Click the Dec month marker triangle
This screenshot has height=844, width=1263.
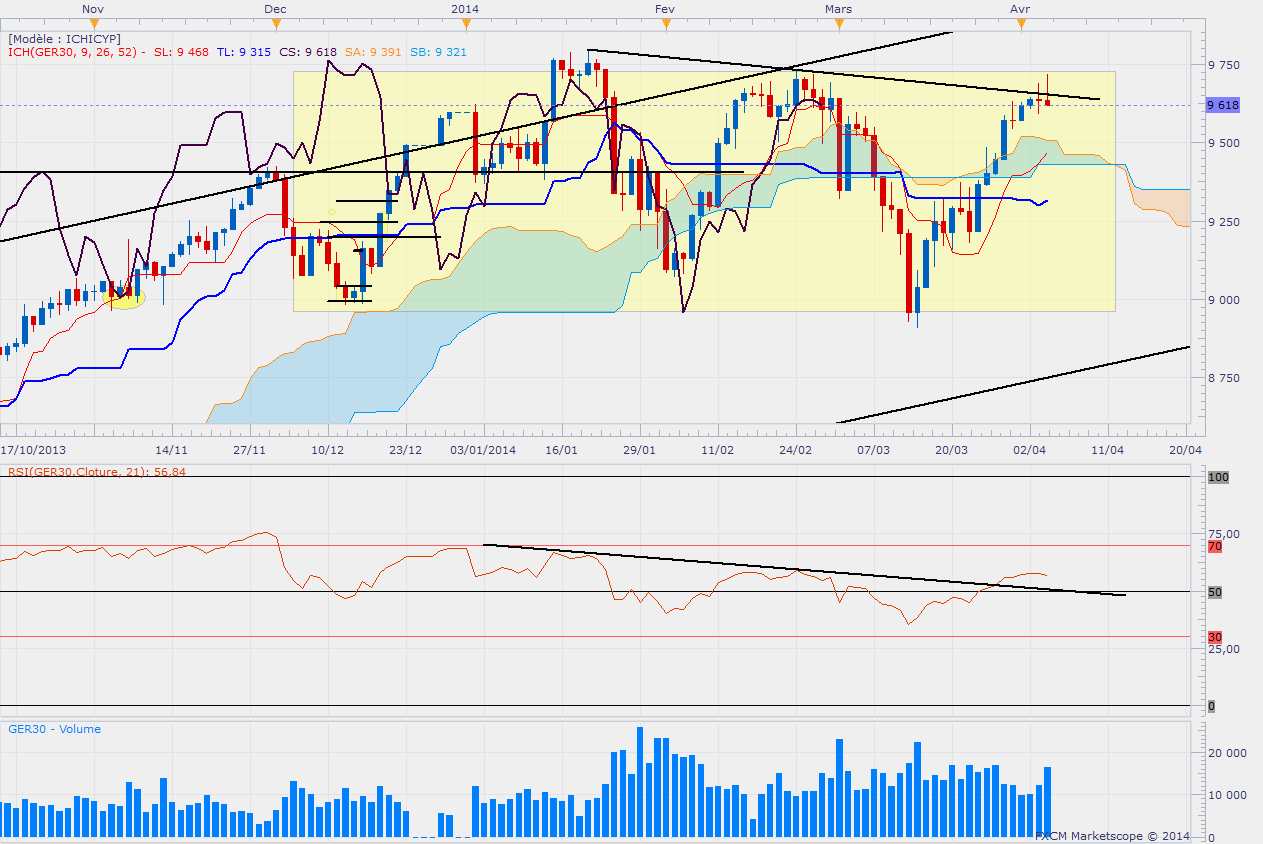(x=276, y=21)
